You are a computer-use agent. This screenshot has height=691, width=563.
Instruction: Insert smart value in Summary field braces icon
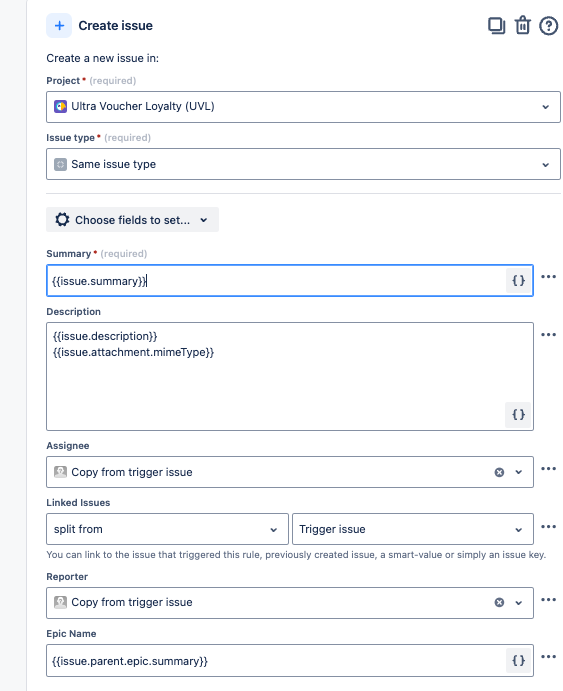tap(519, 281)
